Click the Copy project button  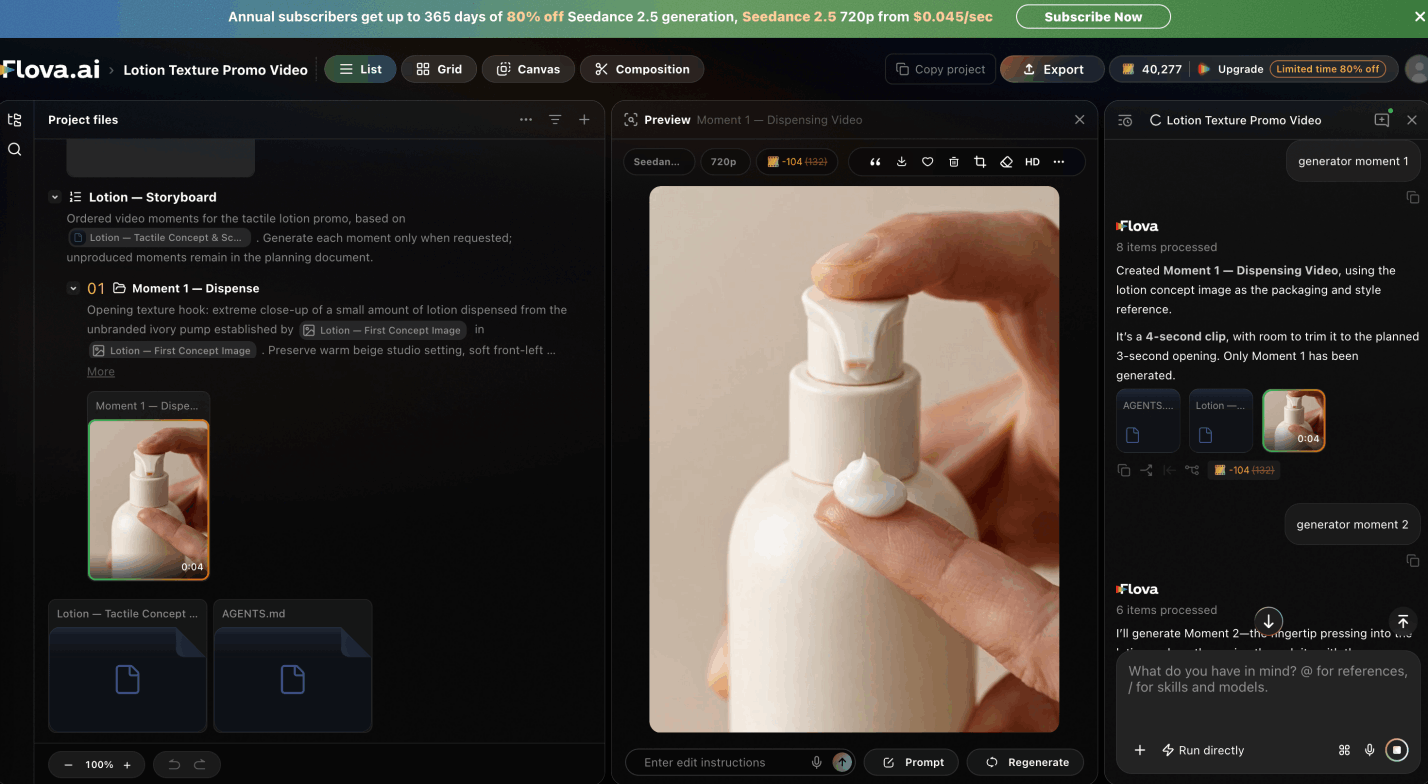tap(940, 69)
